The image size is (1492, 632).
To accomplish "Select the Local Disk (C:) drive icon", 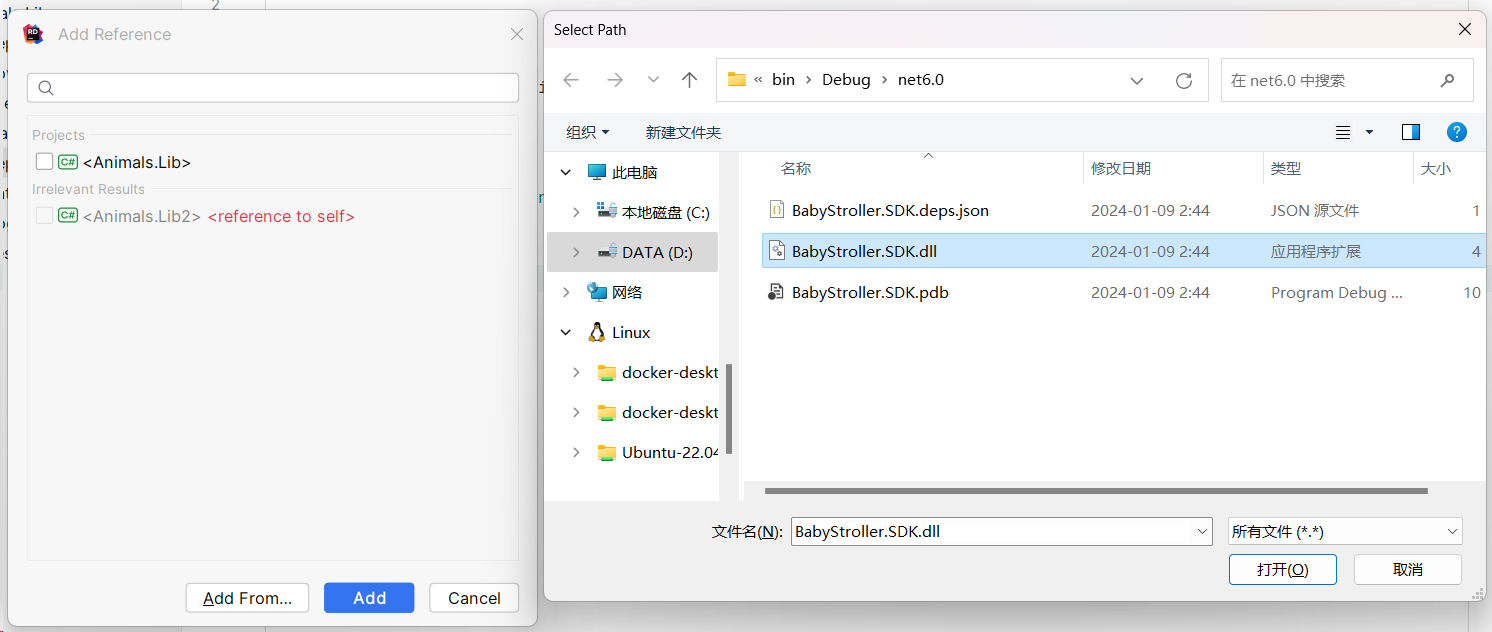I will (606, 211).
